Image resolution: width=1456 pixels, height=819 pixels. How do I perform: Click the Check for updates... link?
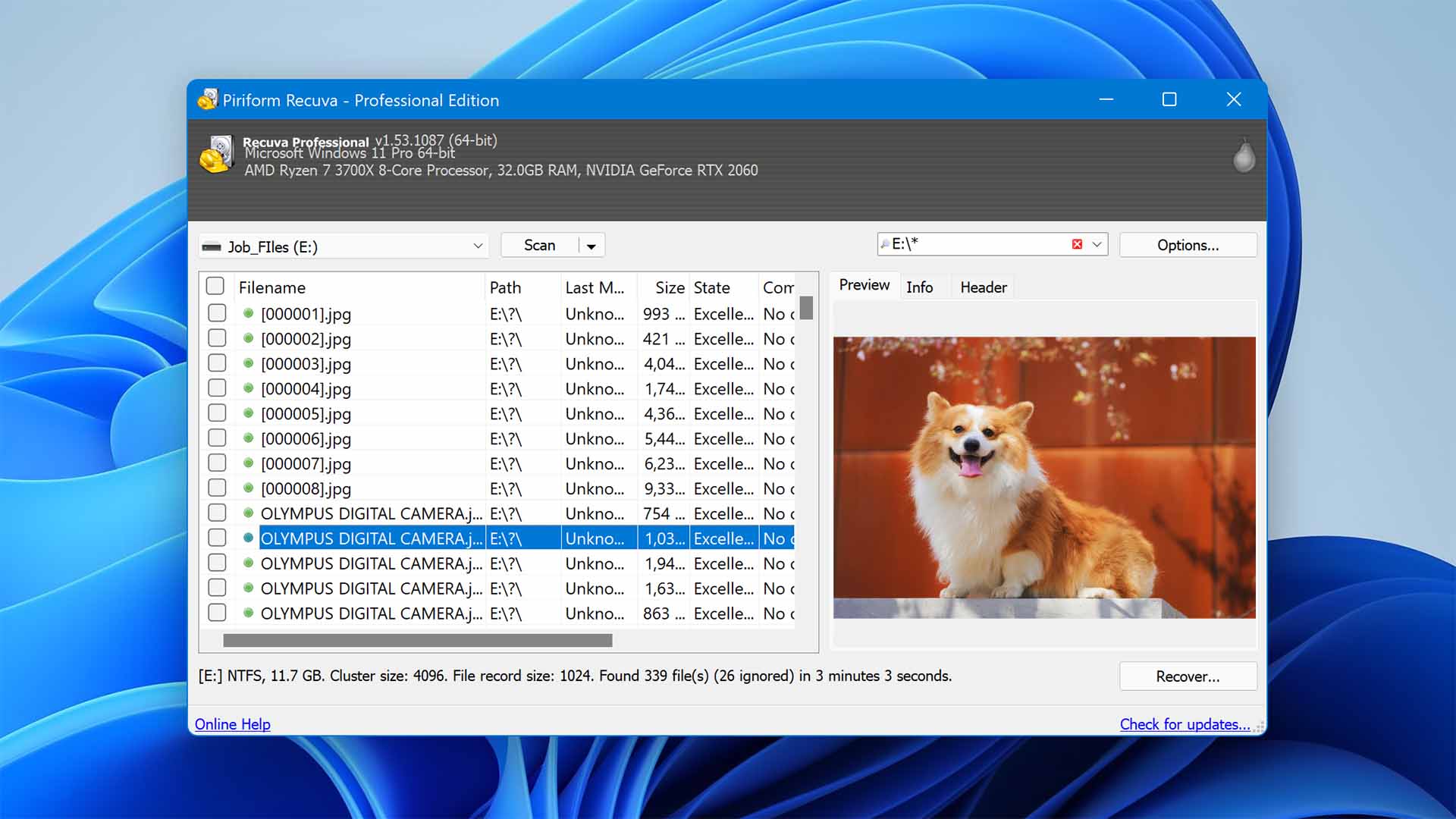(x=1185, y=724)
